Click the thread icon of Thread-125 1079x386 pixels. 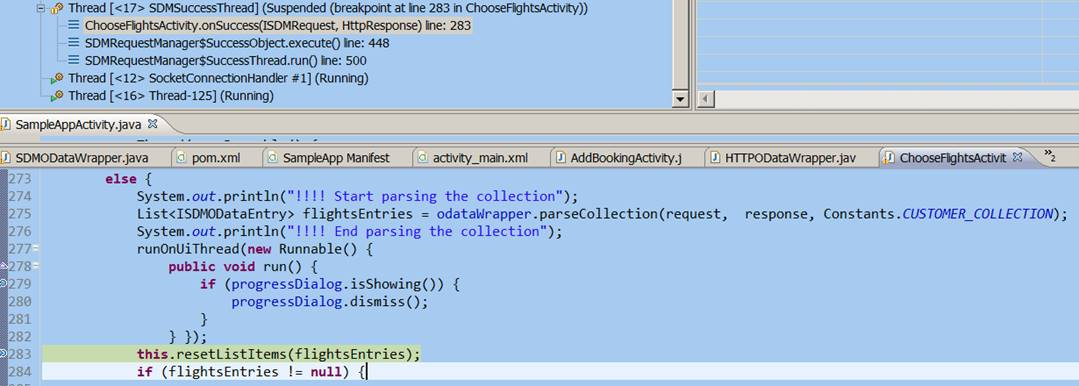(x=57, y=96)
